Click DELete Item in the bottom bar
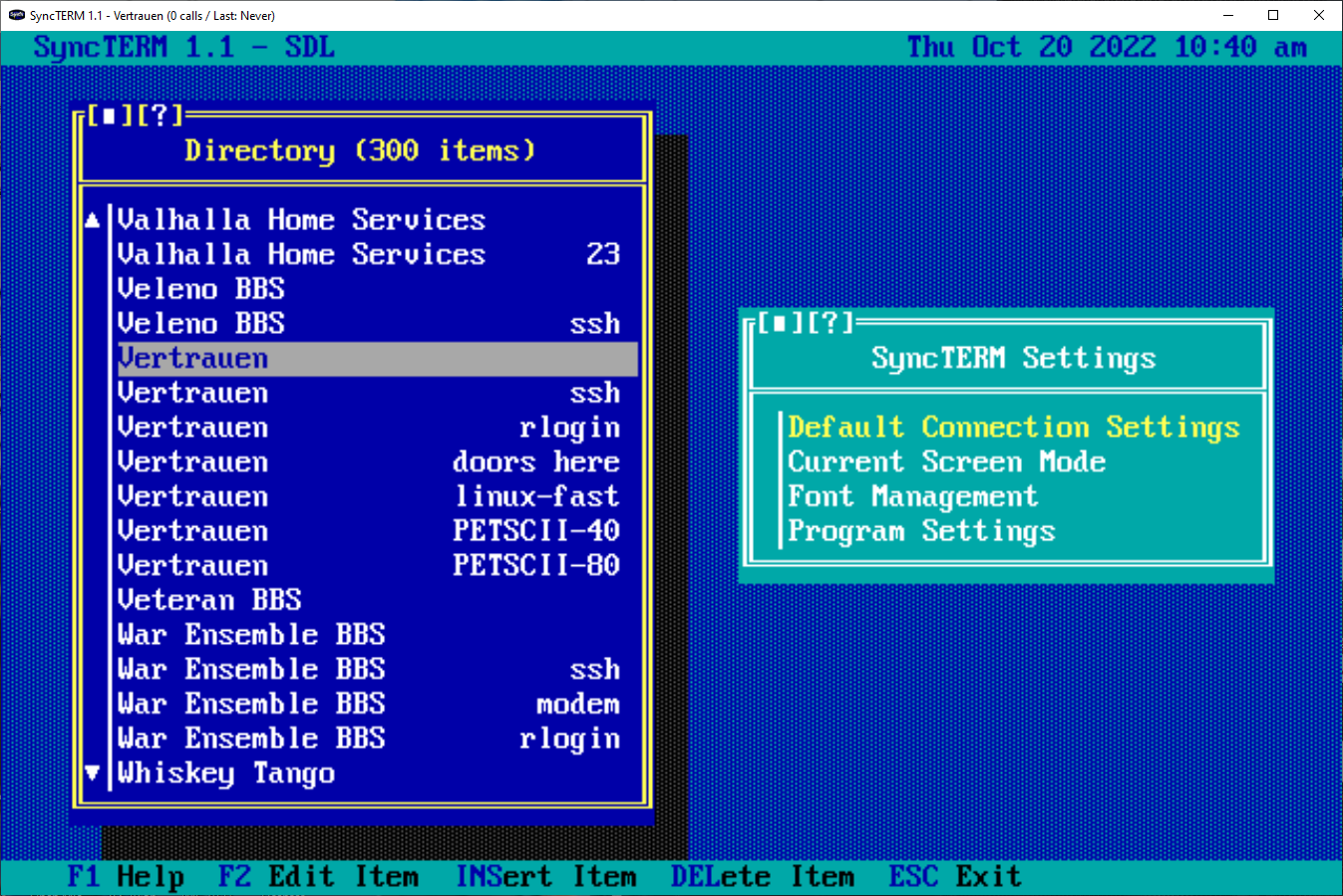Image resolution: width=1343 pixels, height=896 pixels. [762, 877]
